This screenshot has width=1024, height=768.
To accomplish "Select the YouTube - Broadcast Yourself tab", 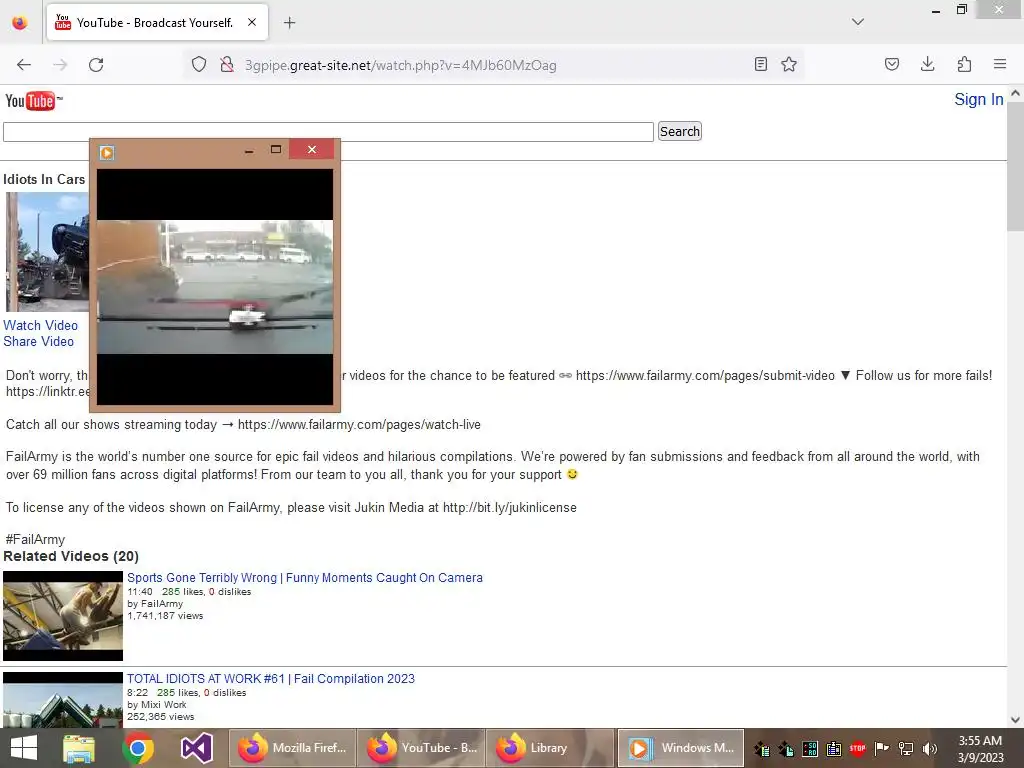I will pos(157,23).
